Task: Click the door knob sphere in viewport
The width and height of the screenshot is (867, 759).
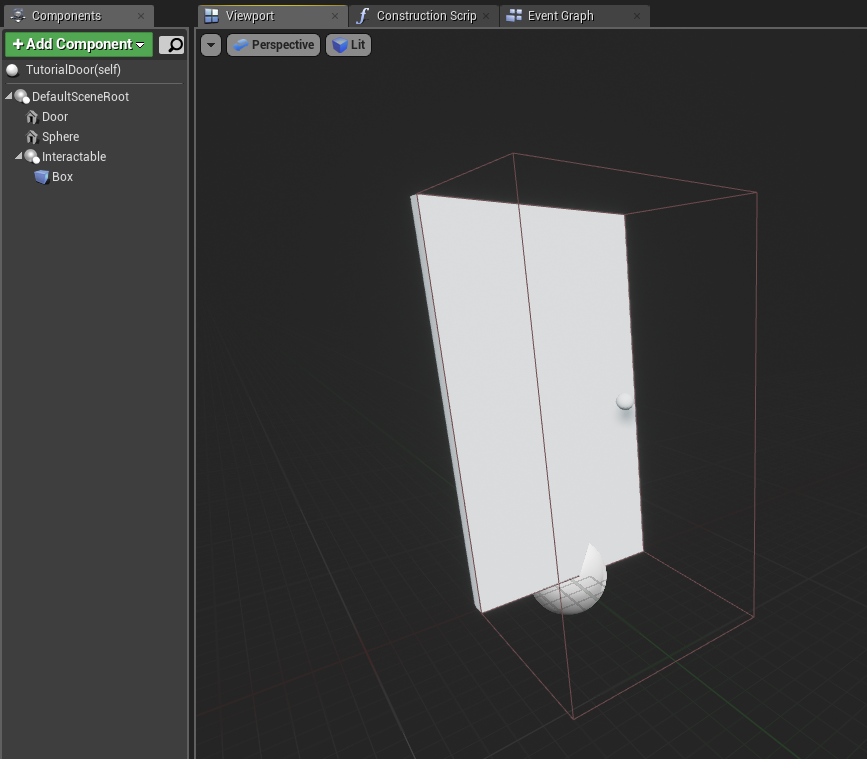Action: pyautogui.click(x=625, y=401)
